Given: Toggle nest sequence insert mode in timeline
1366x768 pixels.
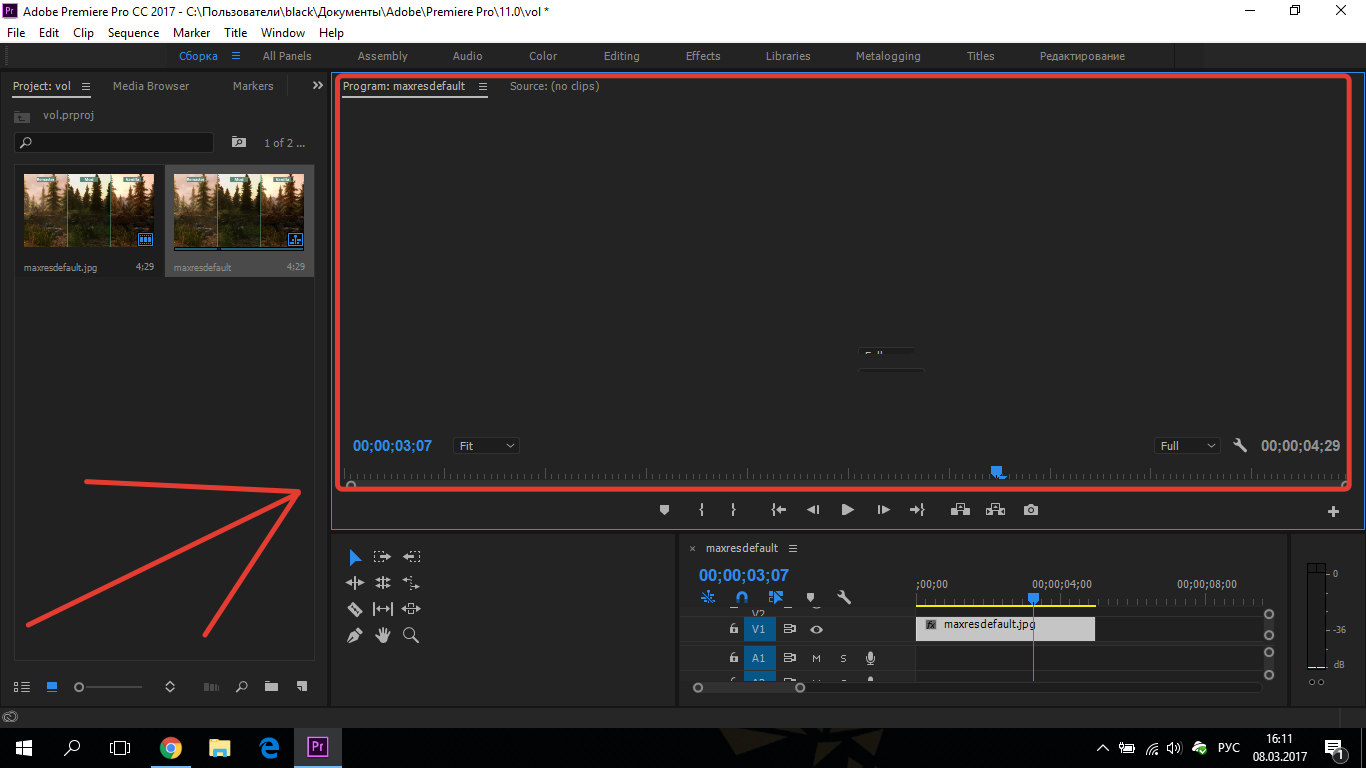Looking at the screenshot, I should tap(708, 597).
